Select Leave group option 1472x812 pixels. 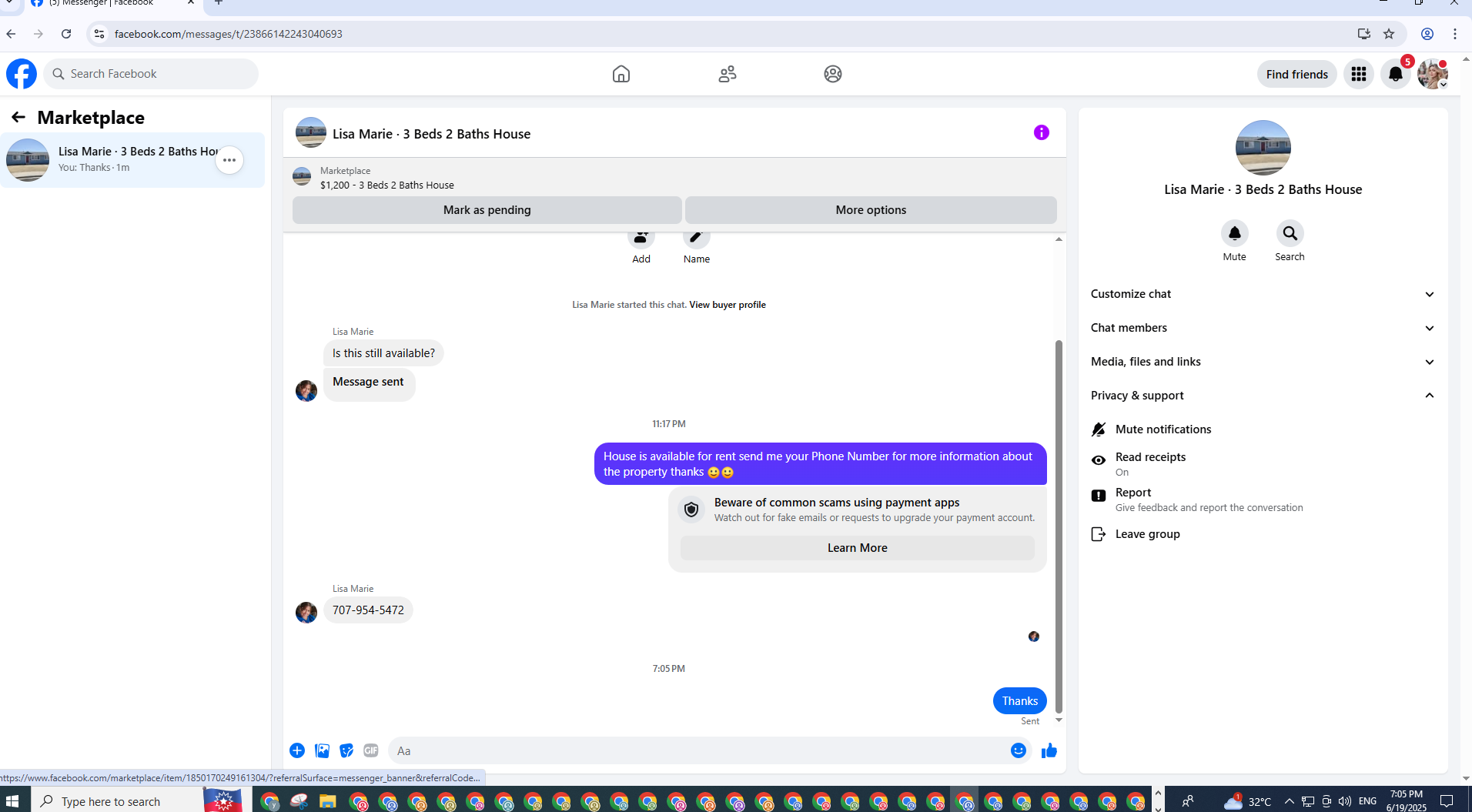[x=1263, y=534]
